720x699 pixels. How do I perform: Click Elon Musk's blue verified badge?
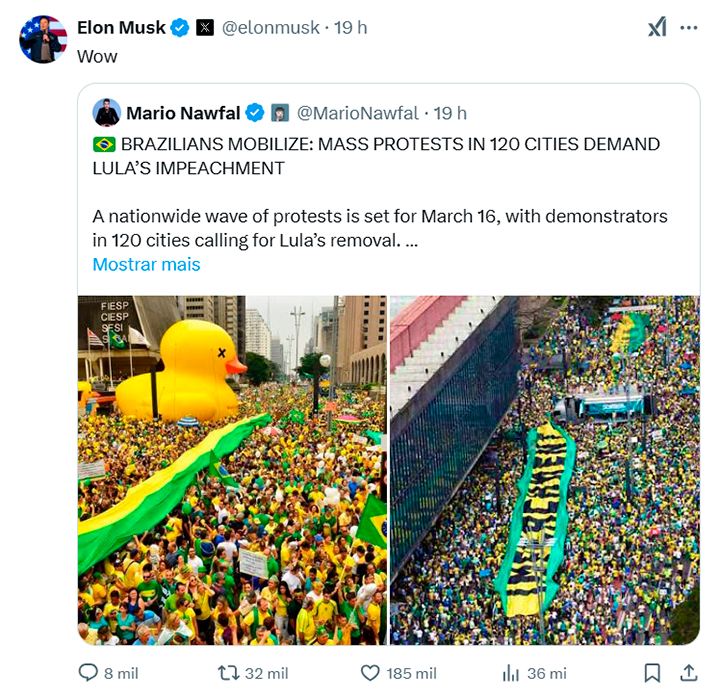coord(180,28)
